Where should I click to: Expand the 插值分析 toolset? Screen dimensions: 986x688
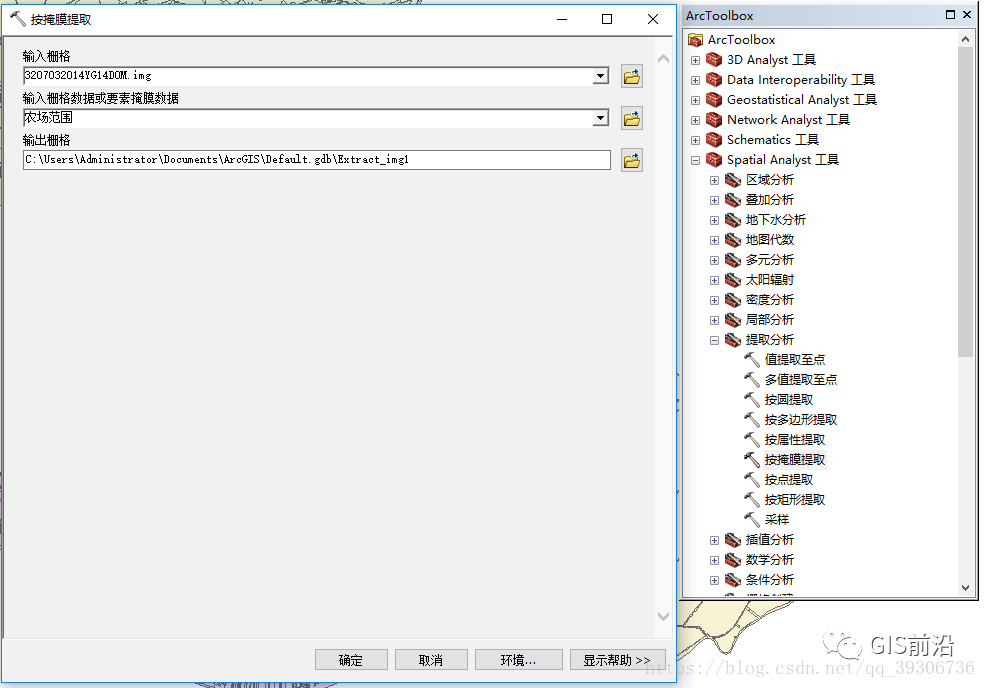[714, 540]
